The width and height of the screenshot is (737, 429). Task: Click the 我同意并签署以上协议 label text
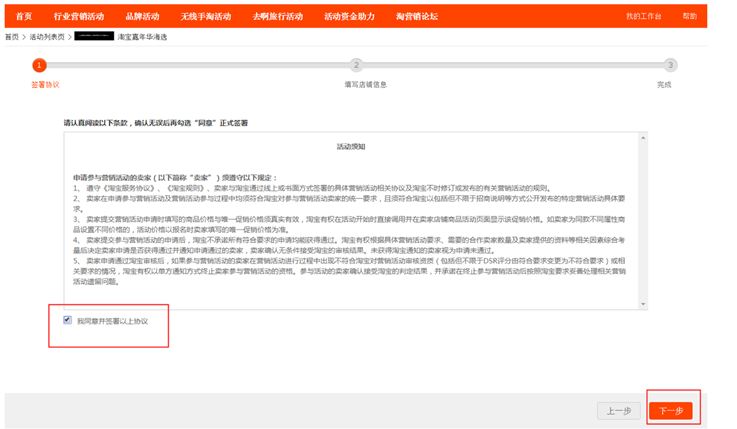pyautogui.click(x=112, y=321)
